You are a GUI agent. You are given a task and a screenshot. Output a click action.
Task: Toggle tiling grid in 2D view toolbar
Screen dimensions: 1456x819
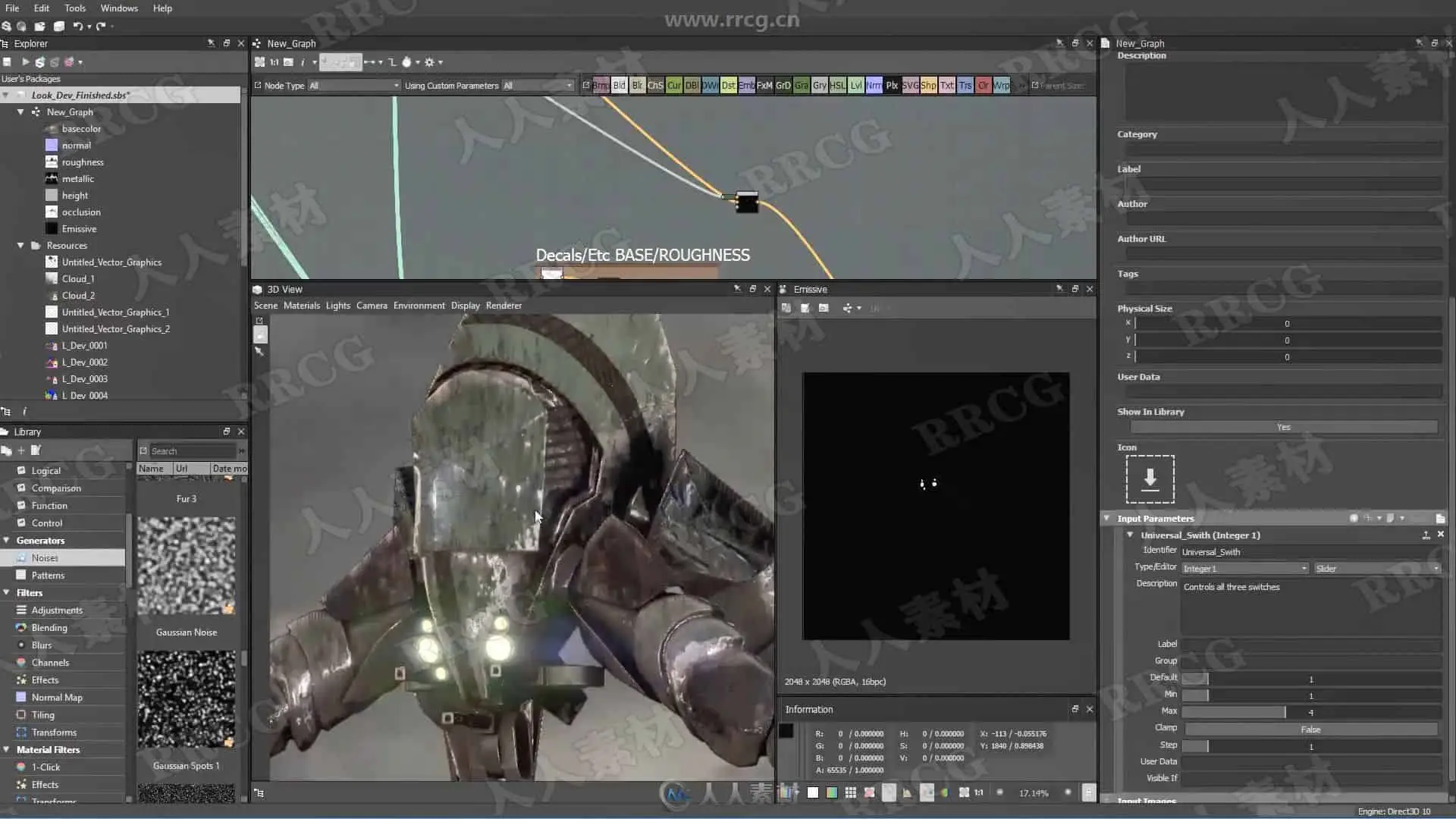850,792
